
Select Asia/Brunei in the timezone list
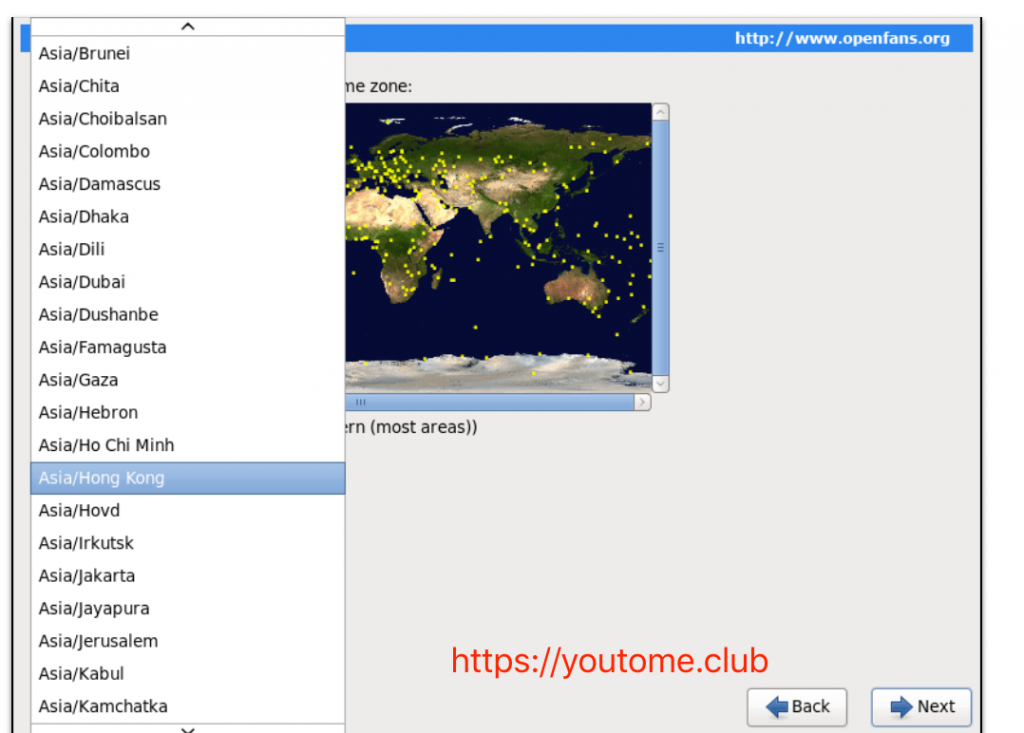click(187, 54)
